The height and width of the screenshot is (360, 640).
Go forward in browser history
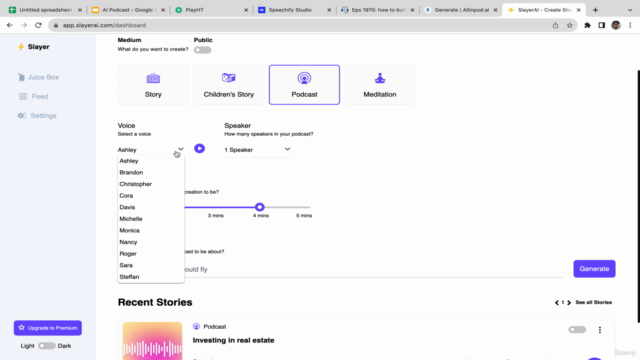tap(24, 25)
